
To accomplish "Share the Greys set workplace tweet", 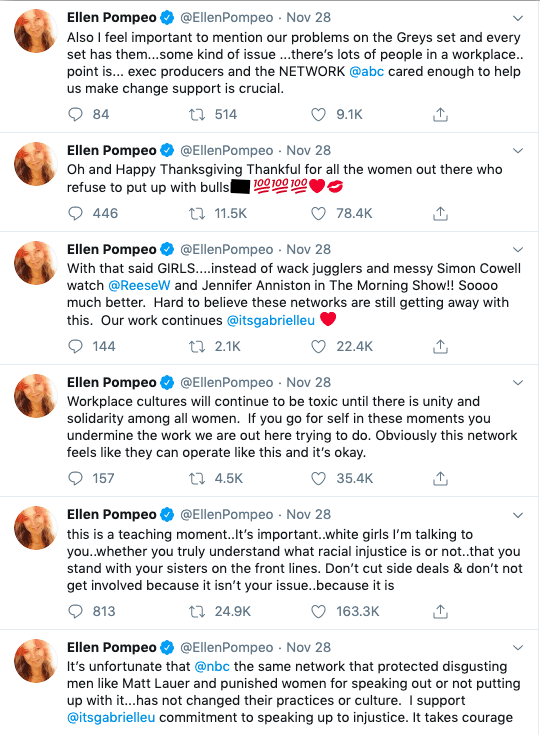I will (440, 114).
